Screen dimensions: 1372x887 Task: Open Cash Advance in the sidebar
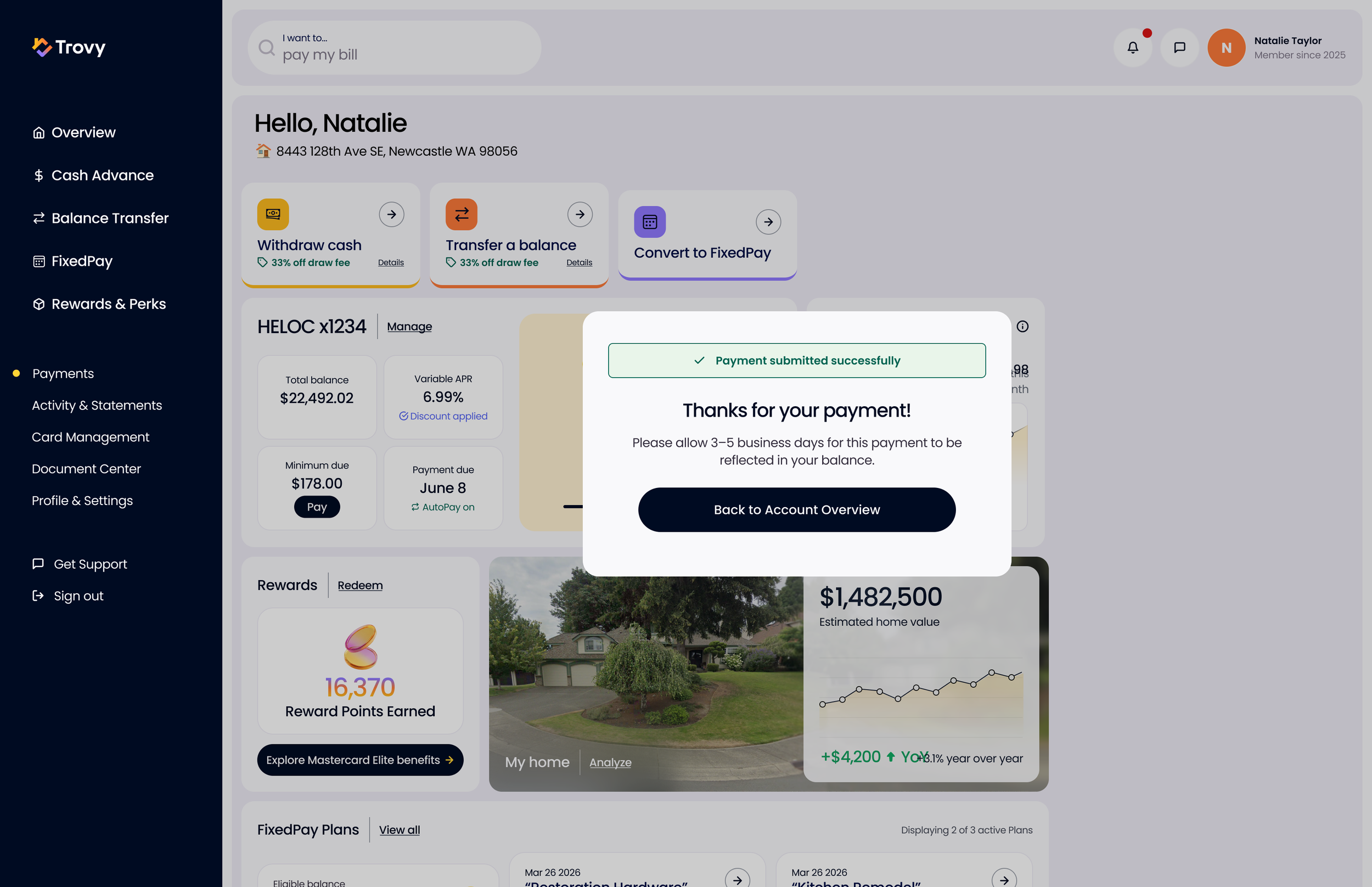[x=93, y=175]
